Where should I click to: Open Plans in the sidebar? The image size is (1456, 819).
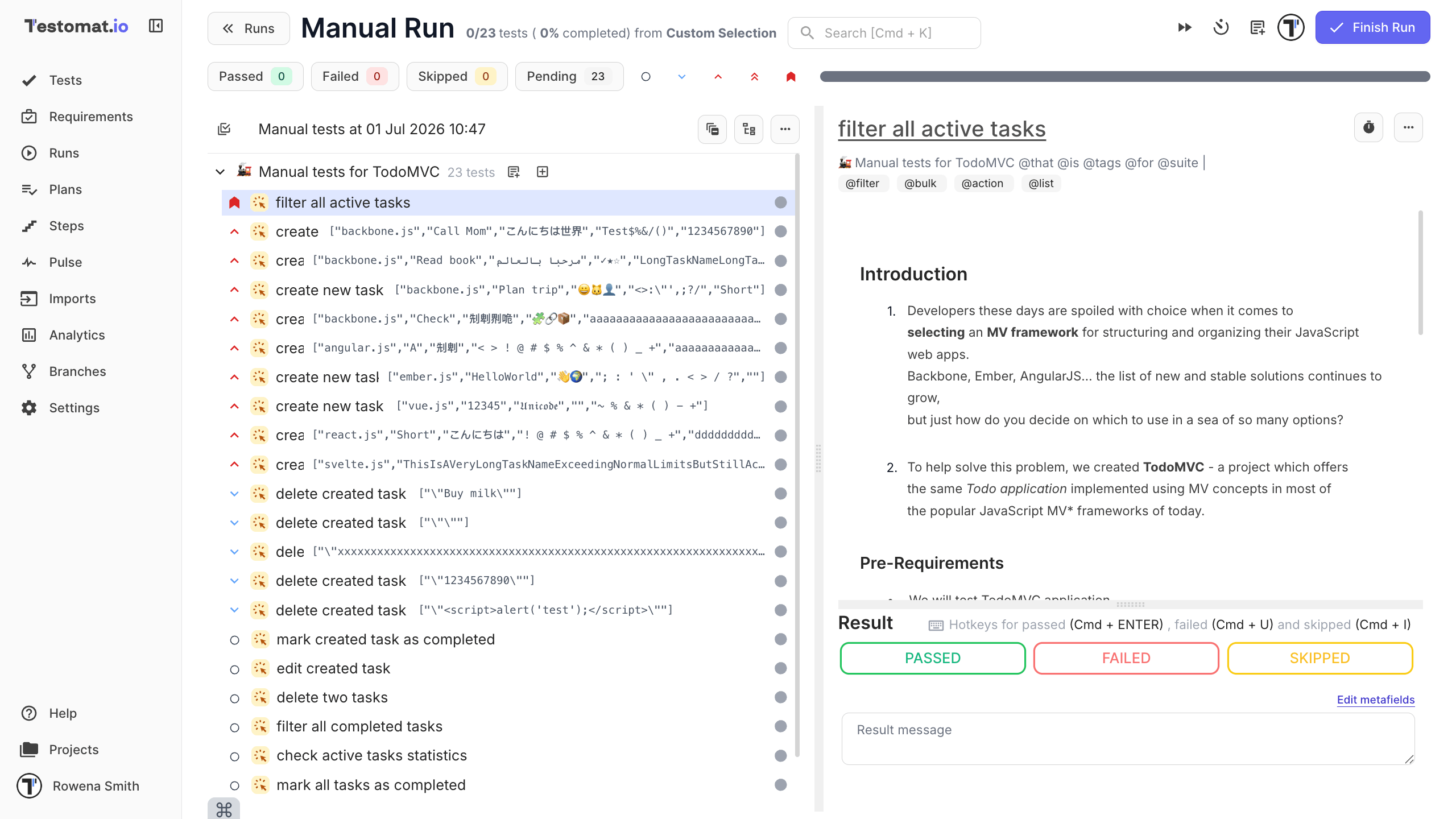(x=65, y=189)
